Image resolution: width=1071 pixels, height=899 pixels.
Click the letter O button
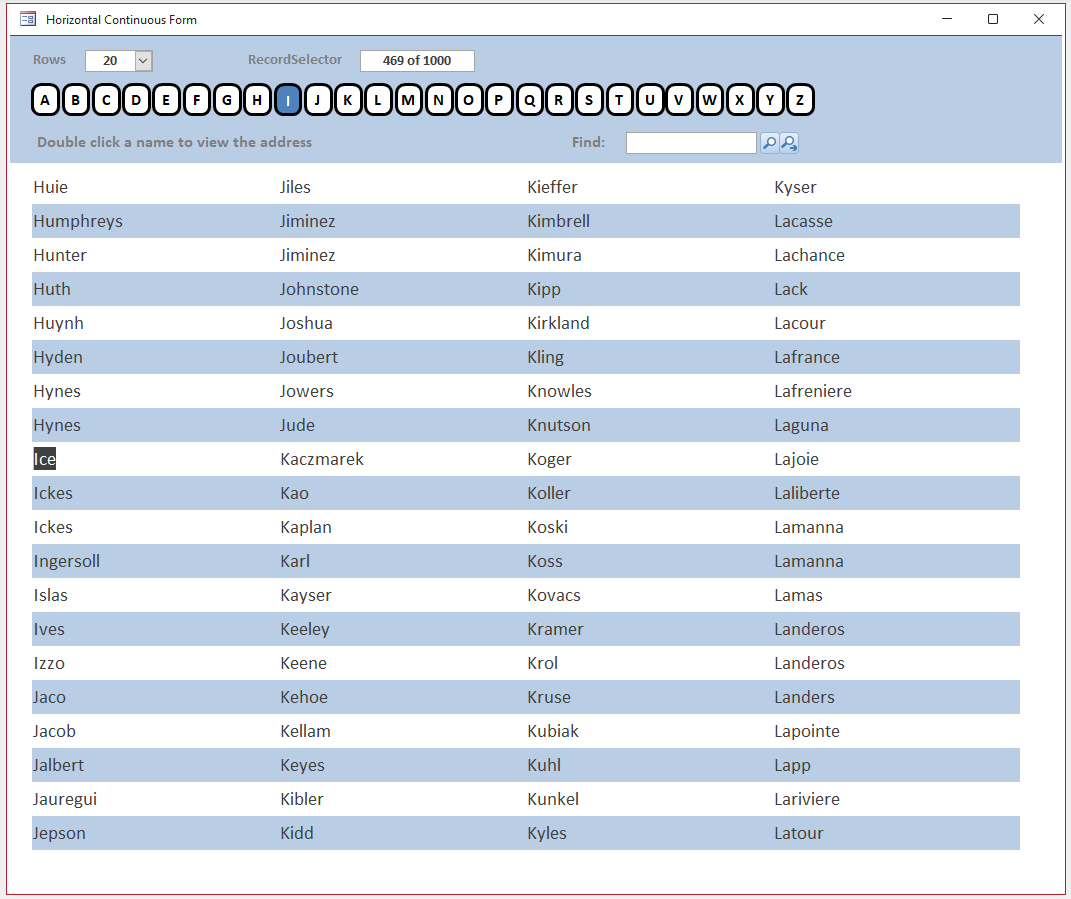(469, 100)
